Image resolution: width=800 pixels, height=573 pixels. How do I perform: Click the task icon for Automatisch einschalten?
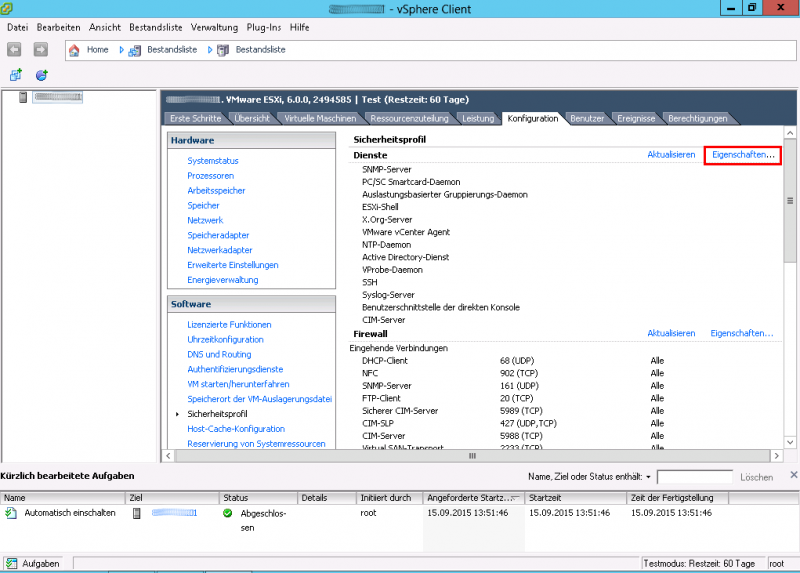tap(11, 513)
